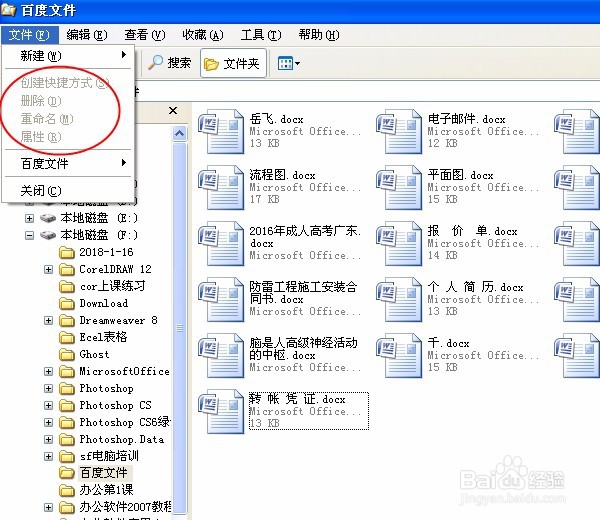The height and width of the screenshot is (520, 600).
Task: Expand the sf电脑培训 folder node
Action: (x=48, y=456)
